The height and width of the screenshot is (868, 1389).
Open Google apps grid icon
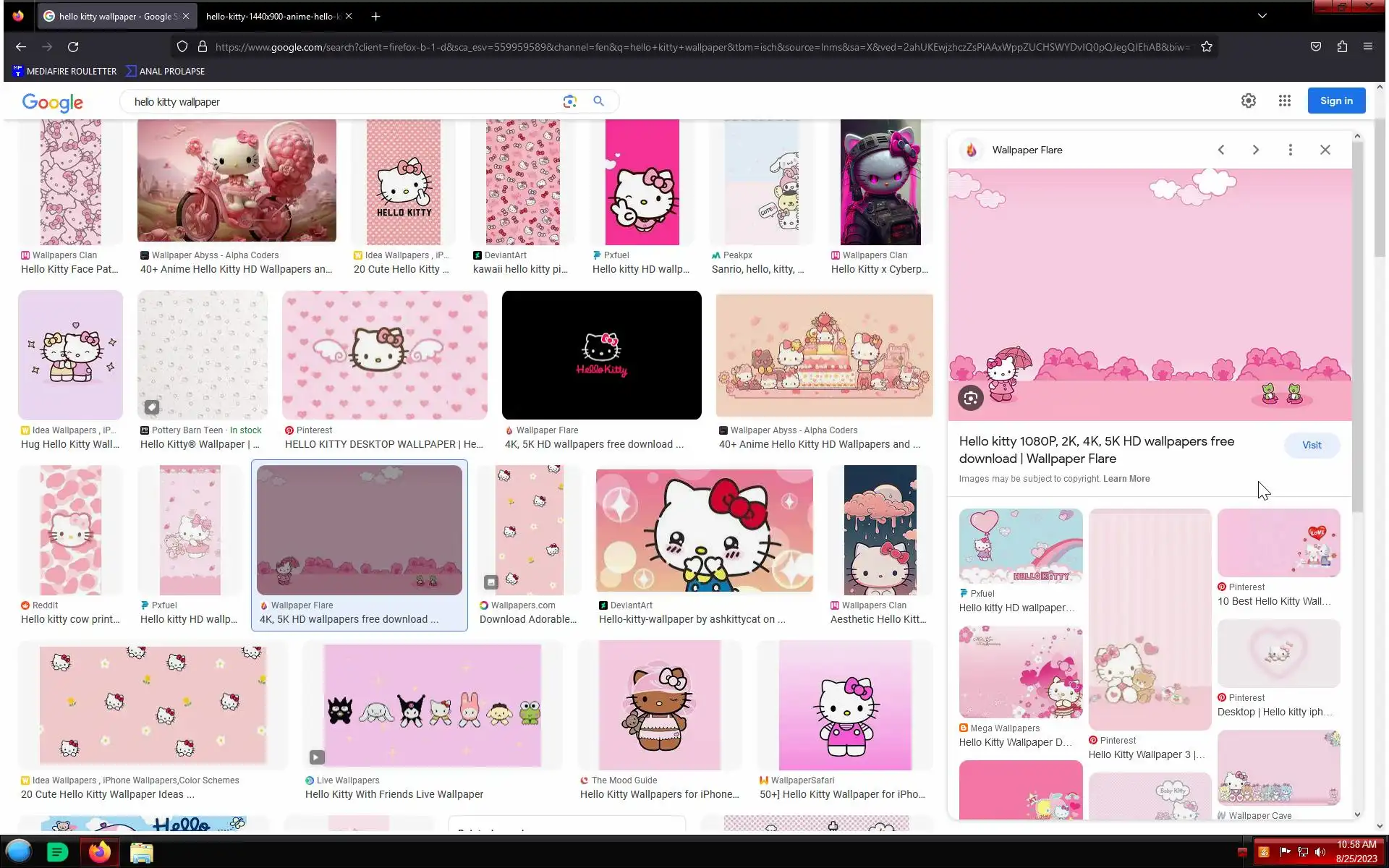[1284, 101]
